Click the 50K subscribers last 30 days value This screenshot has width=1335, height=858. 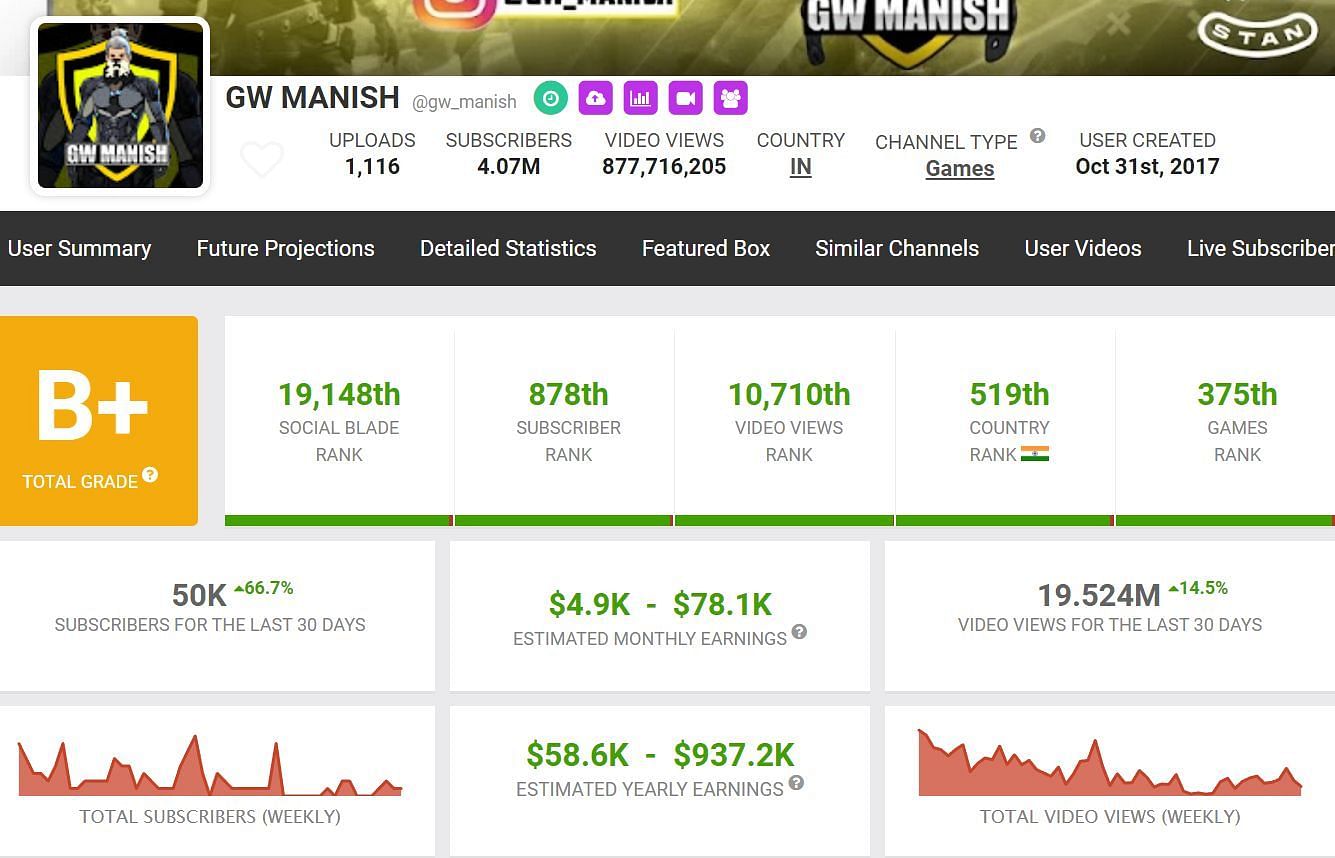(199, 596)
